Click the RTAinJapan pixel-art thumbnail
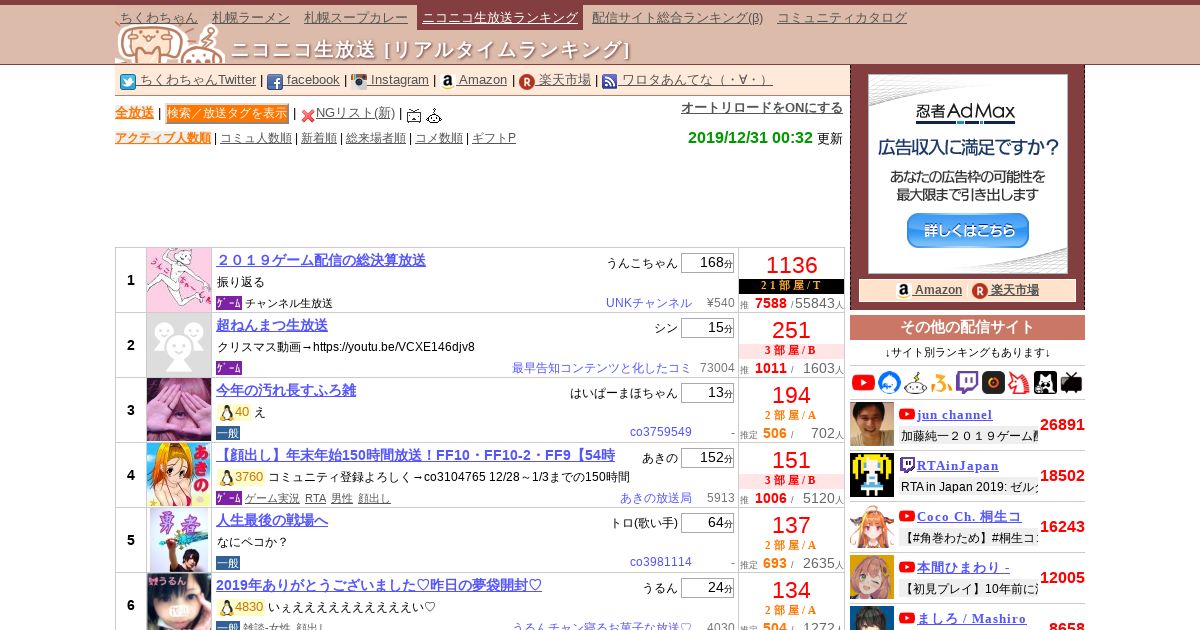The image size is (1200, 630). [872, 475]
